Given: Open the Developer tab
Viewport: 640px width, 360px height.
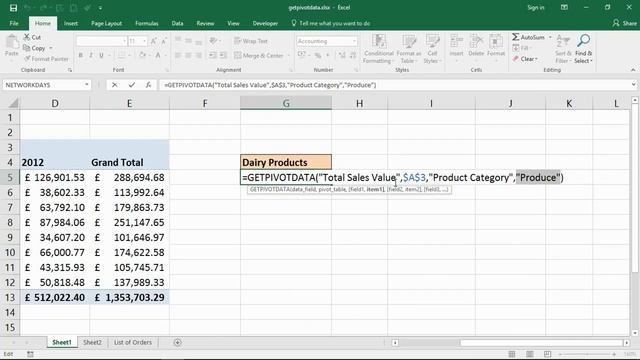Looking at the screenshot, I should (265, 23).
